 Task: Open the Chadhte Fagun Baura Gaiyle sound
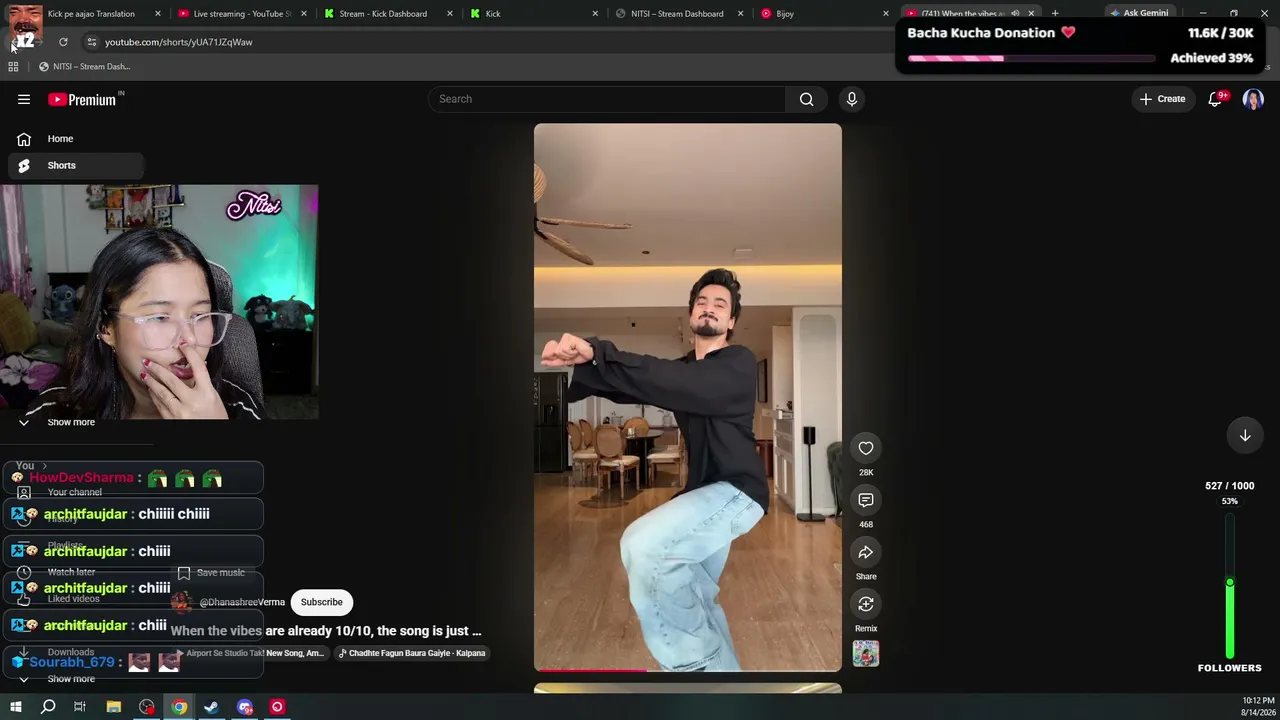click(412, 653)
